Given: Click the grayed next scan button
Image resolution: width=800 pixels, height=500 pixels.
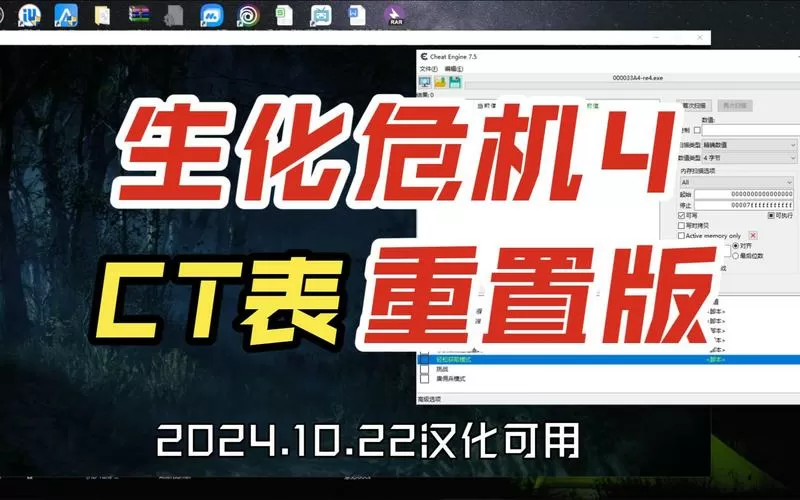Looking at the screenshot, I should click(735, 106).
